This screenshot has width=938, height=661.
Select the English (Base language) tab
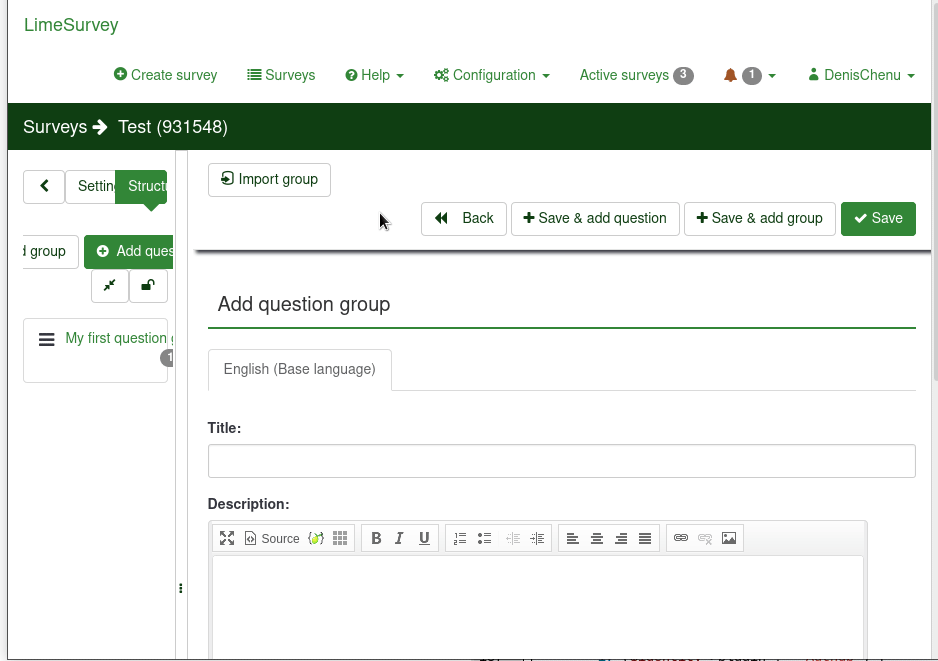[x=299, y=369]
